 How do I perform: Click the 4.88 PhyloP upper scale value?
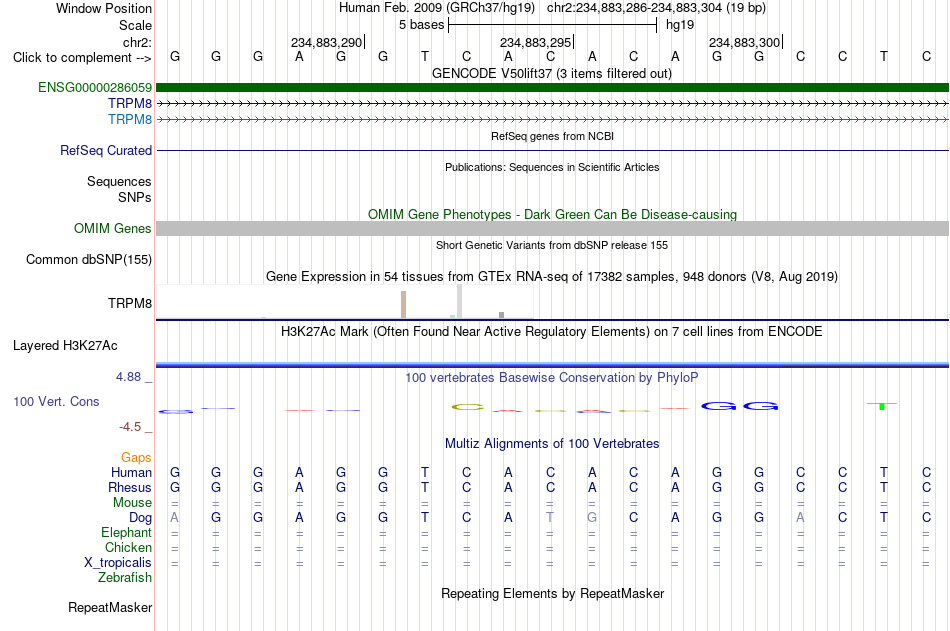pos(128,377)
